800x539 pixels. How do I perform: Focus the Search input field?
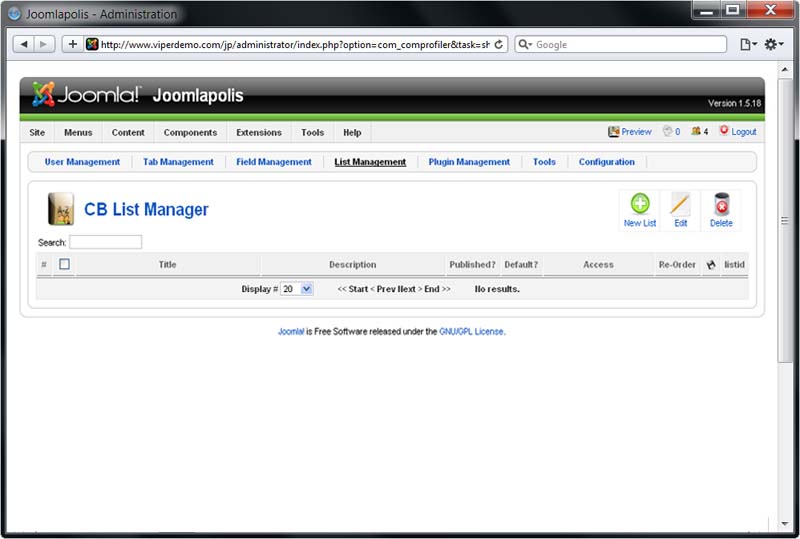pos(106,242)
